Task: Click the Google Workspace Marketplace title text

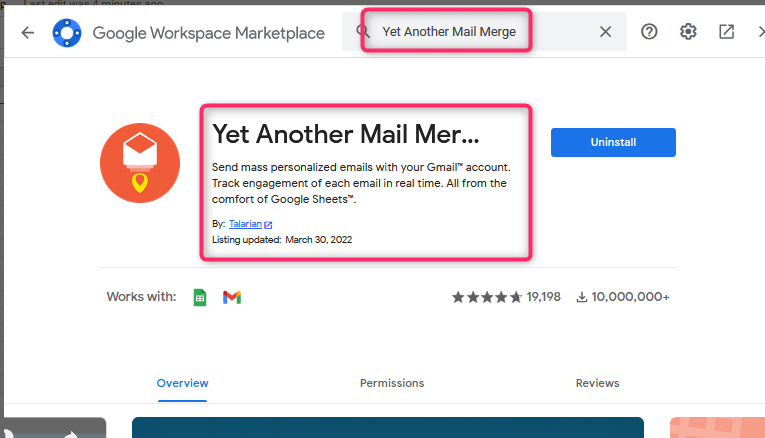Action: 209,33
